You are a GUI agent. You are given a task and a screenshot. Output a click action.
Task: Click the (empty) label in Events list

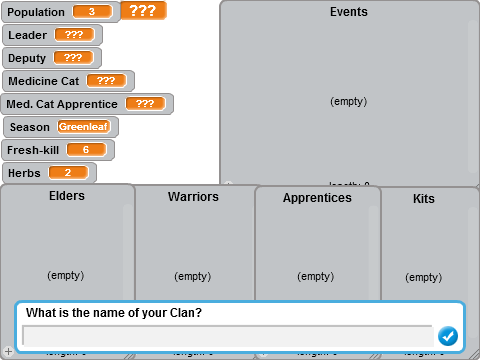click(x=349, y=101)
